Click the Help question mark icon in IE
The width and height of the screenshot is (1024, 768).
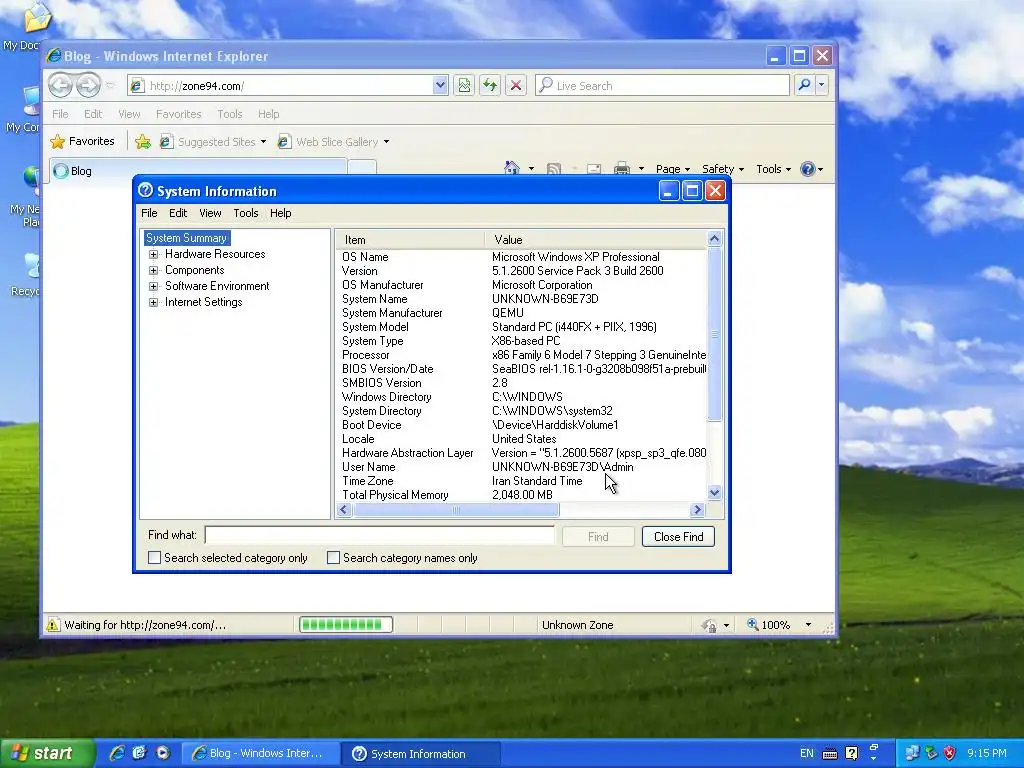pyautogui.click(x=808, y=169)
